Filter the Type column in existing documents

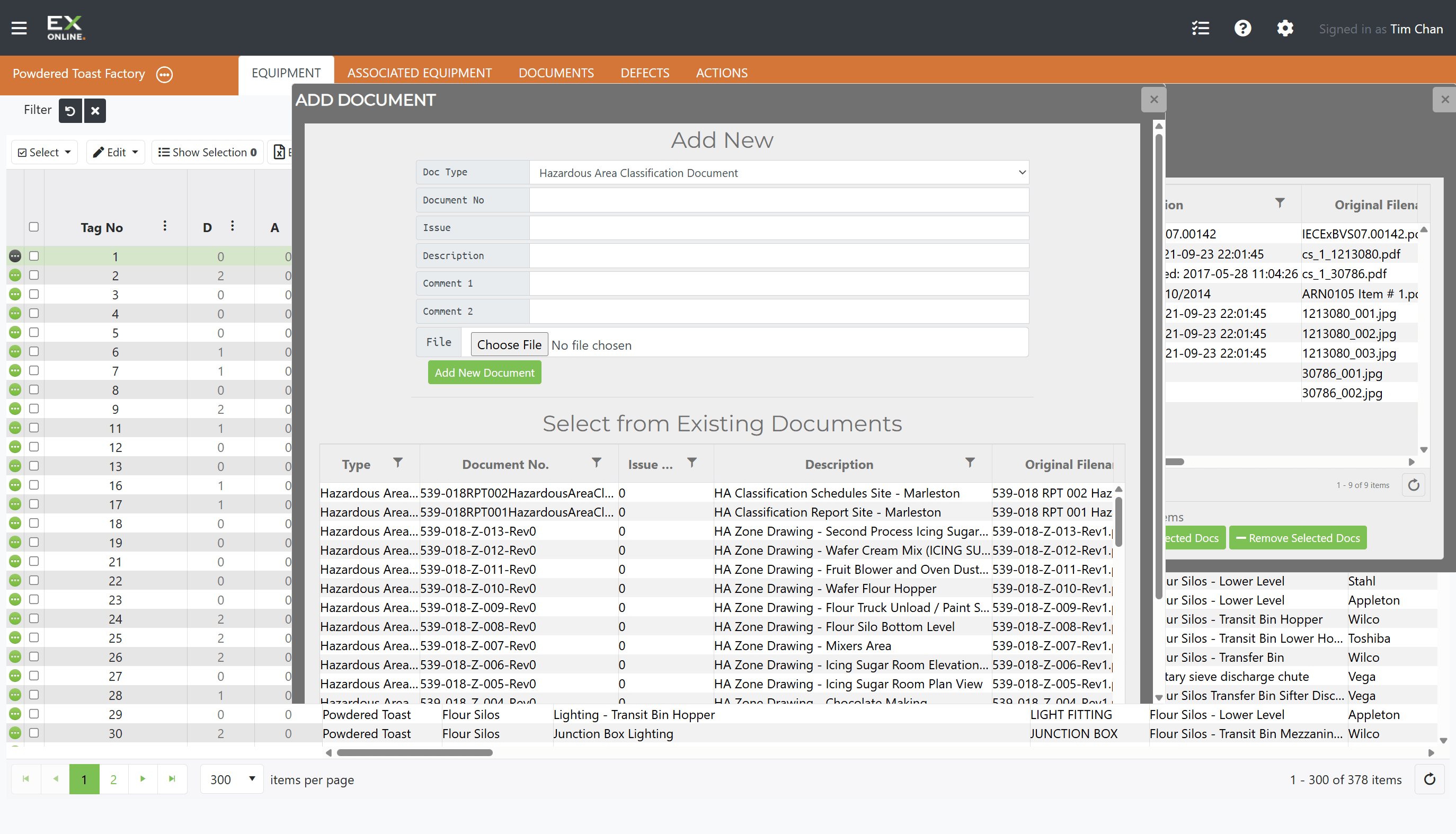coord(397,462)
